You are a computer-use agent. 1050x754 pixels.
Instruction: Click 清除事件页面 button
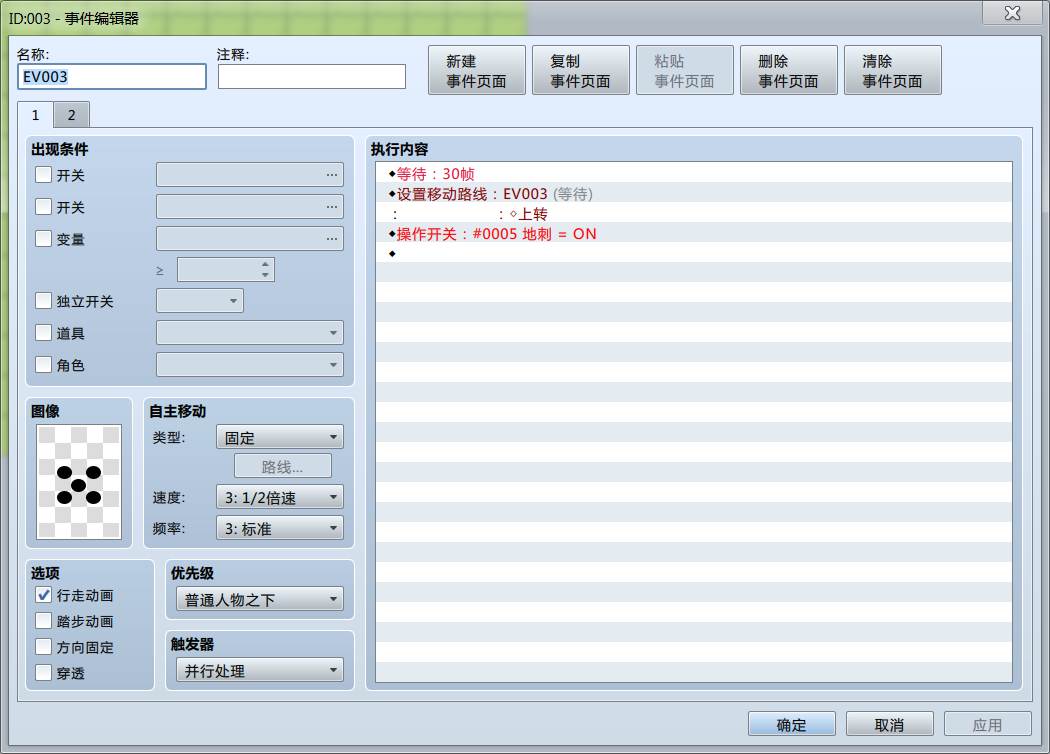tap(893, 70)
